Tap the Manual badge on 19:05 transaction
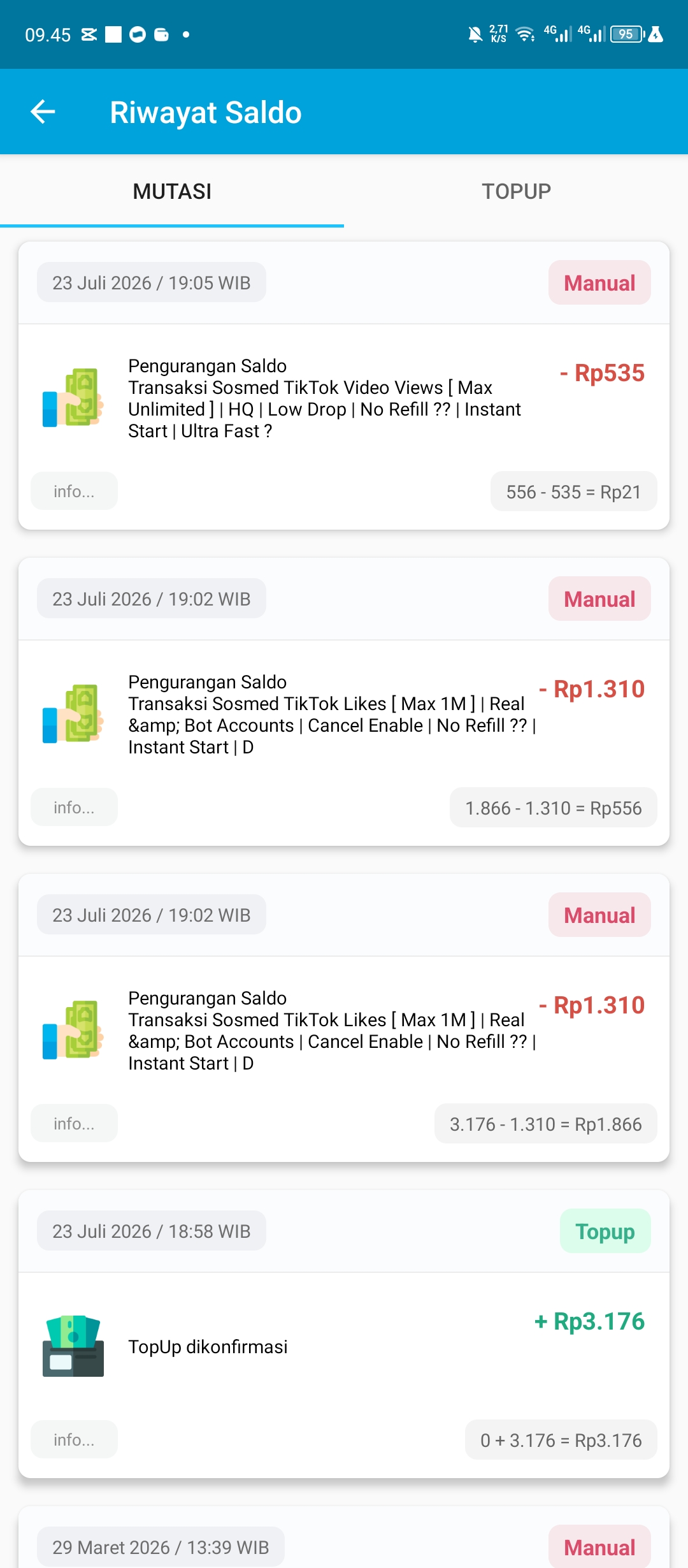This screenshot has height=1568, width=688. point(599,283)
